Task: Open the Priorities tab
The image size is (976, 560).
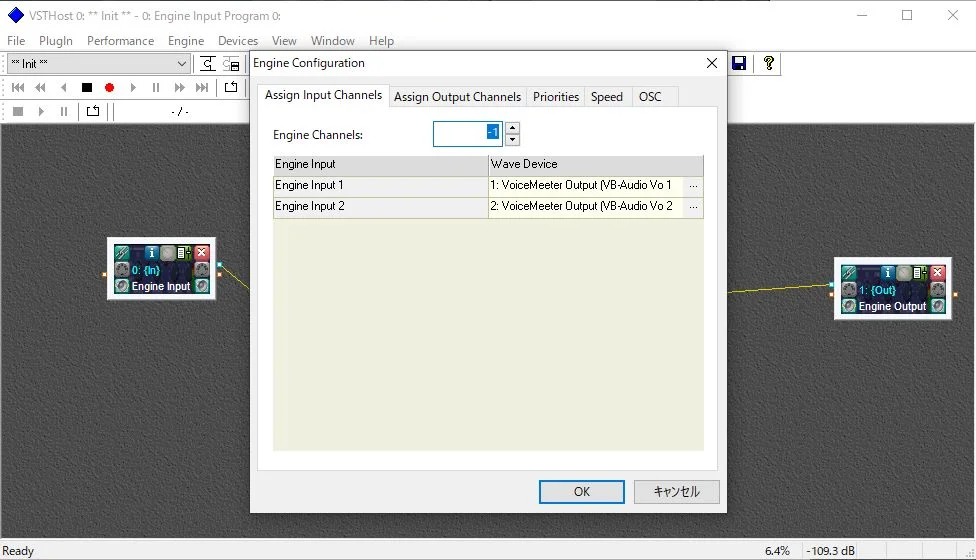Action: (555, 97)
